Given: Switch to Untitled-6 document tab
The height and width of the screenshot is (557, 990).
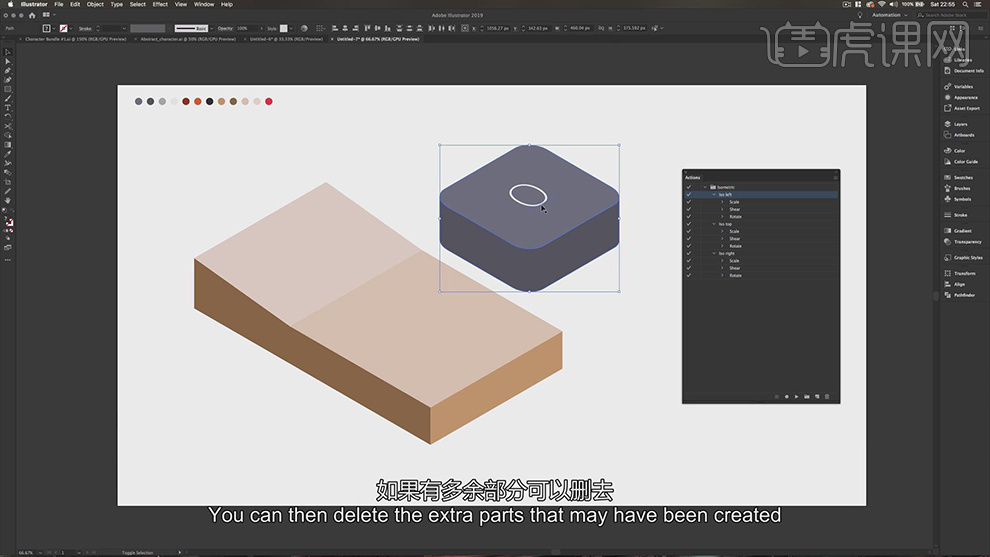Looking at the screenshot, I should (286, 39).
